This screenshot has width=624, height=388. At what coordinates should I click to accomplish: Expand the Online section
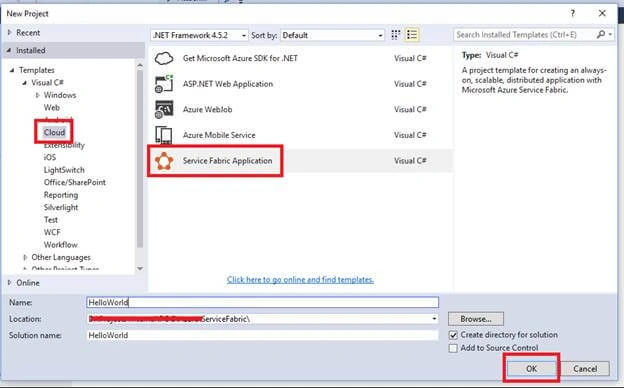(10, 283)
